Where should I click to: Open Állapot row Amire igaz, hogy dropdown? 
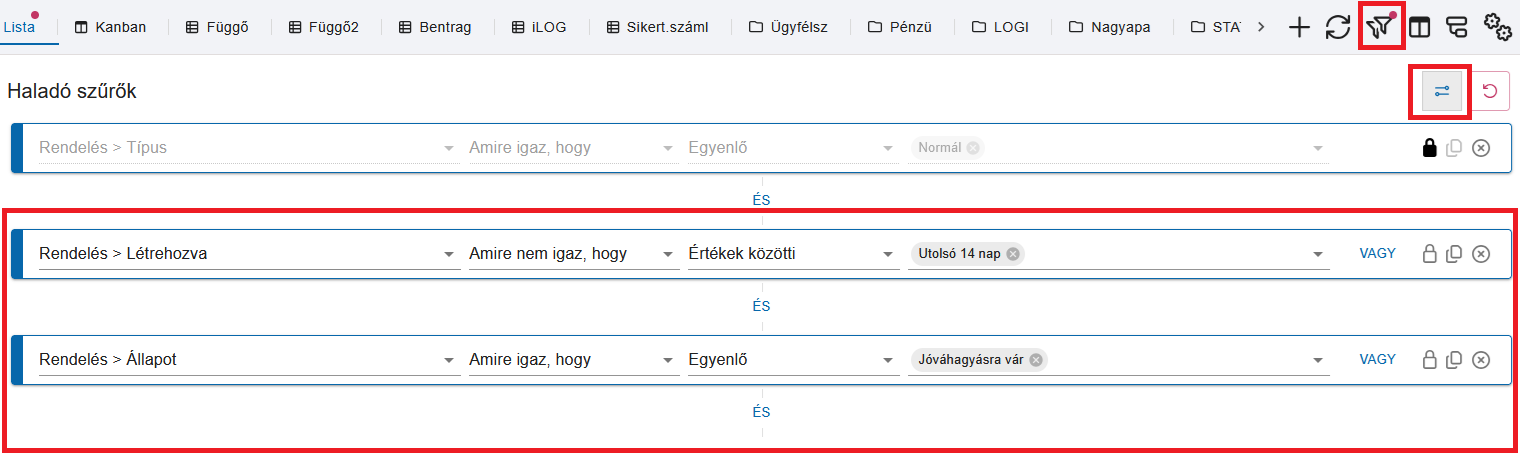coord(574,360)
